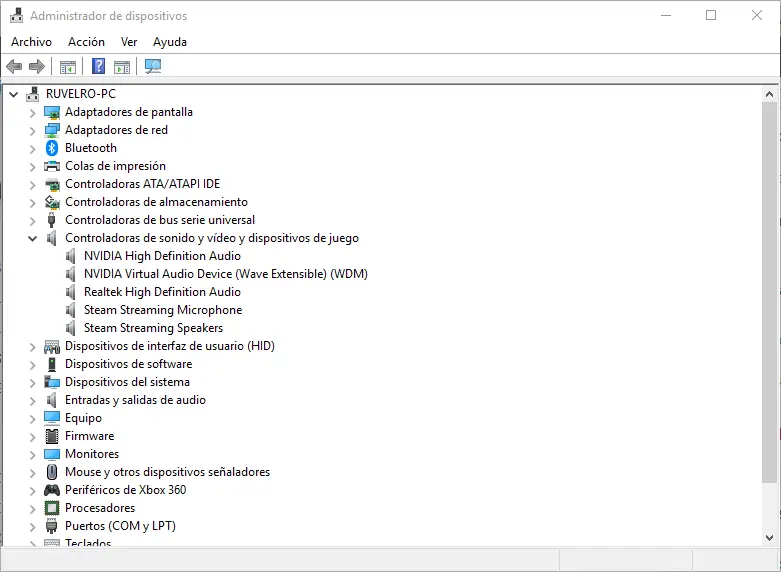Click the Procesadores chip icon
This screenshot has width=781, height=572.
pos(52,508)
